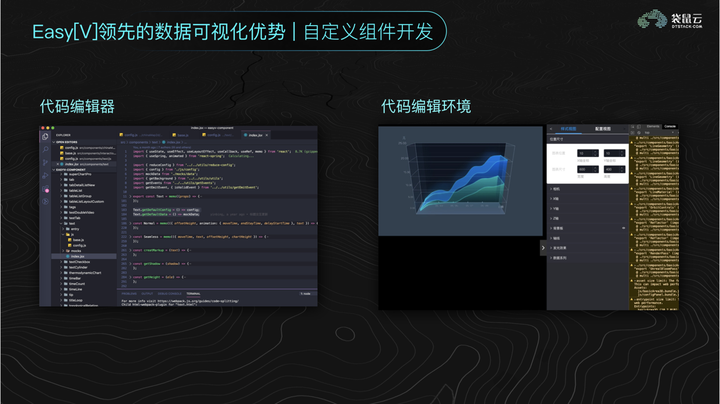Click the clear console icon in DevTools
Screen dimensions: 720x404
tap(639, 133)
